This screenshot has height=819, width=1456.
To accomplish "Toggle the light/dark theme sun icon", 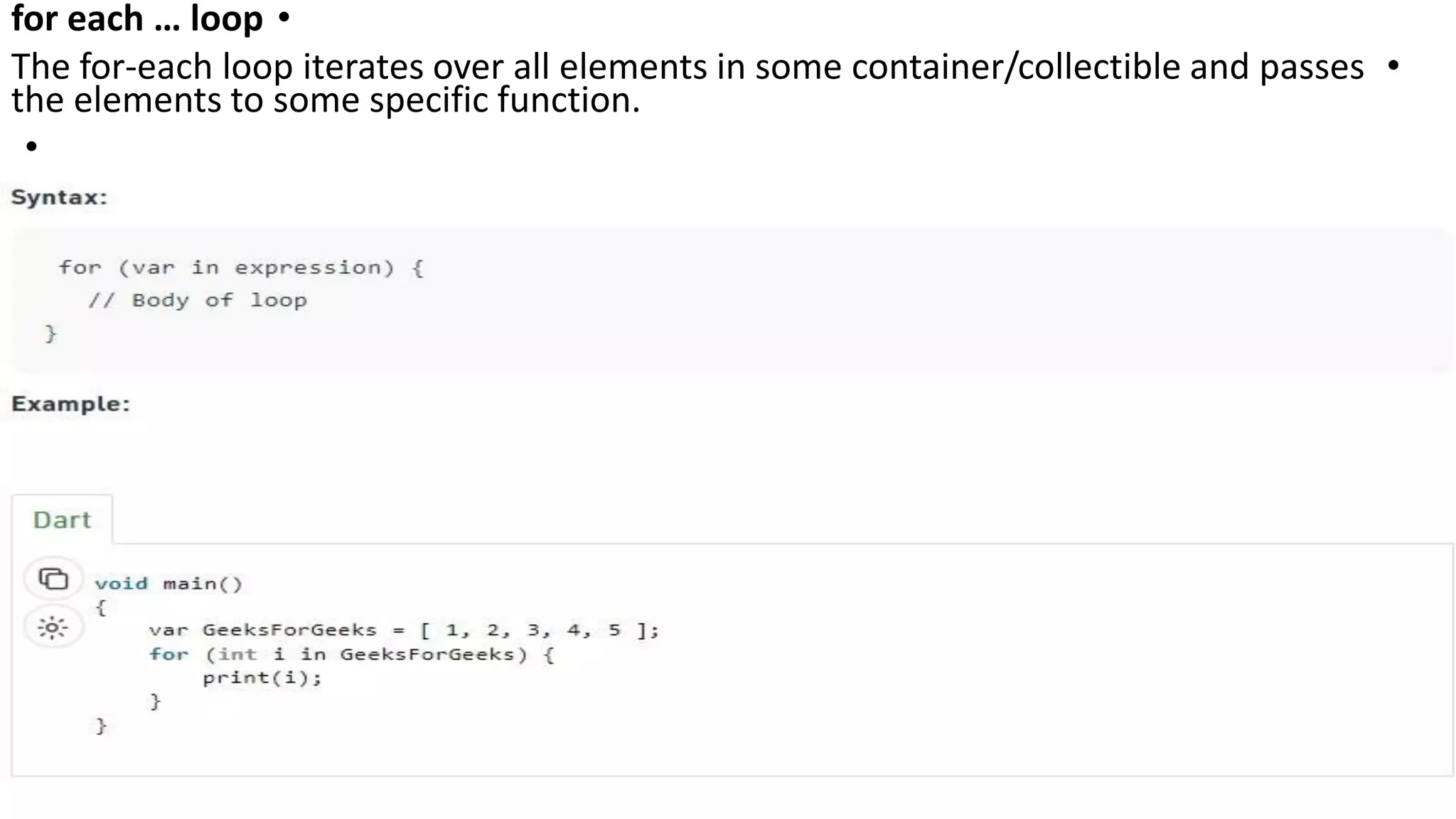I will point(53,628).
